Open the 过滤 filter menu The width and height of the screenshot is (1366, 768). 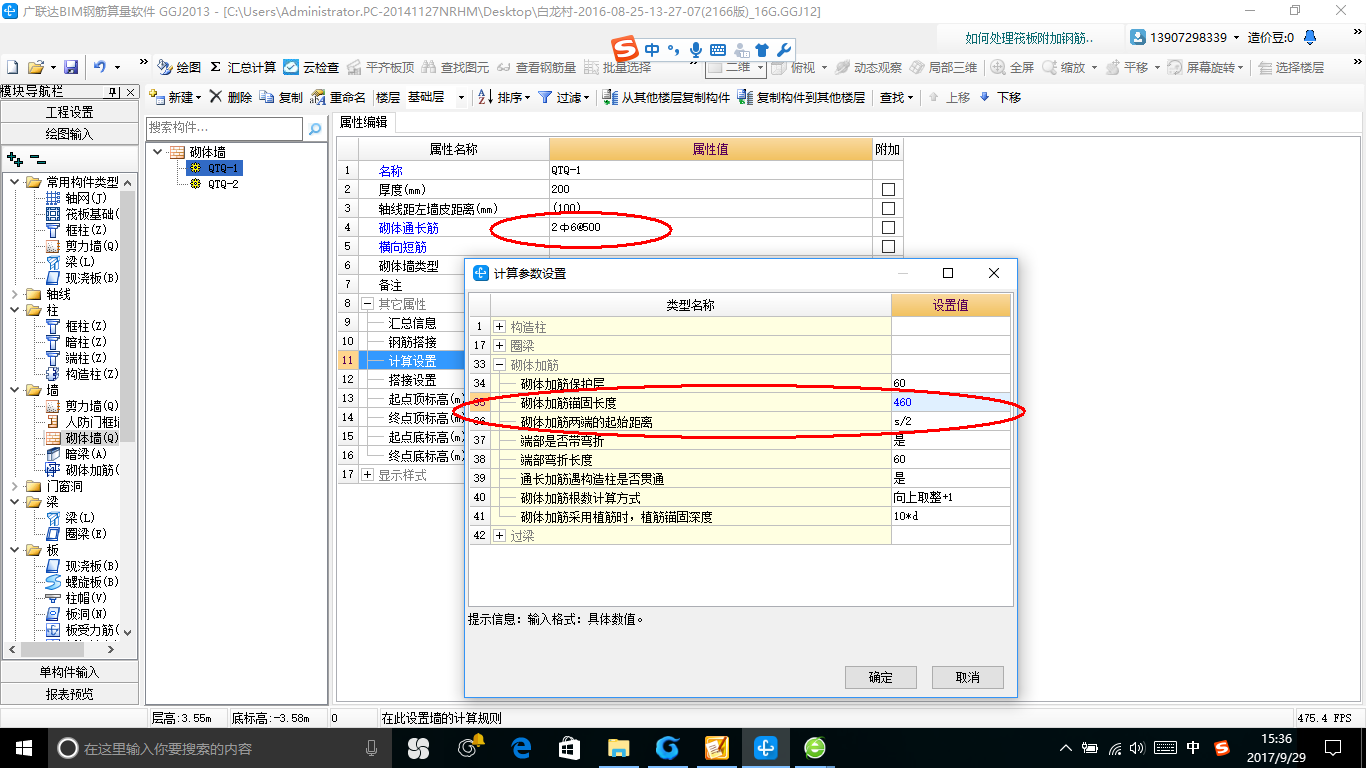coord(564,97)
